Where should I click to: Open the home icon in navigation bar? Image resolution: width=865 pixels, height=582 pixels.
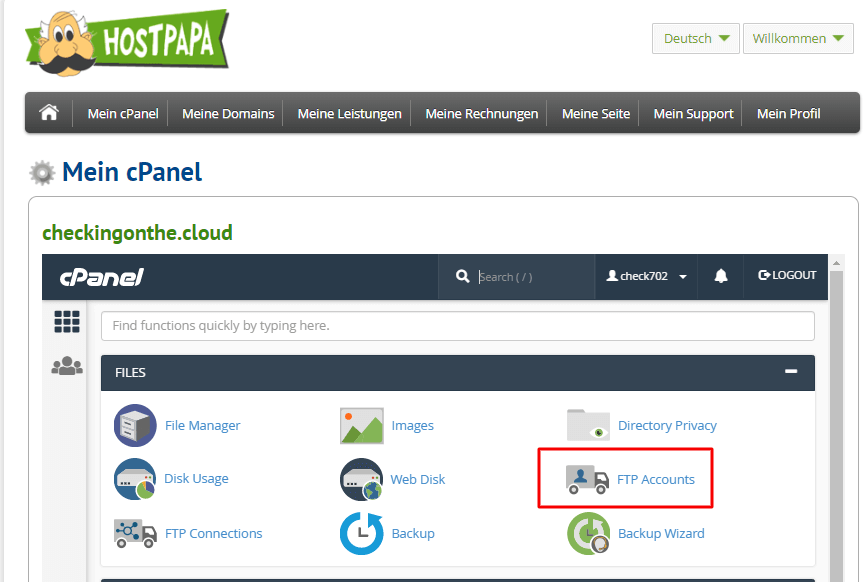(49, 113)
